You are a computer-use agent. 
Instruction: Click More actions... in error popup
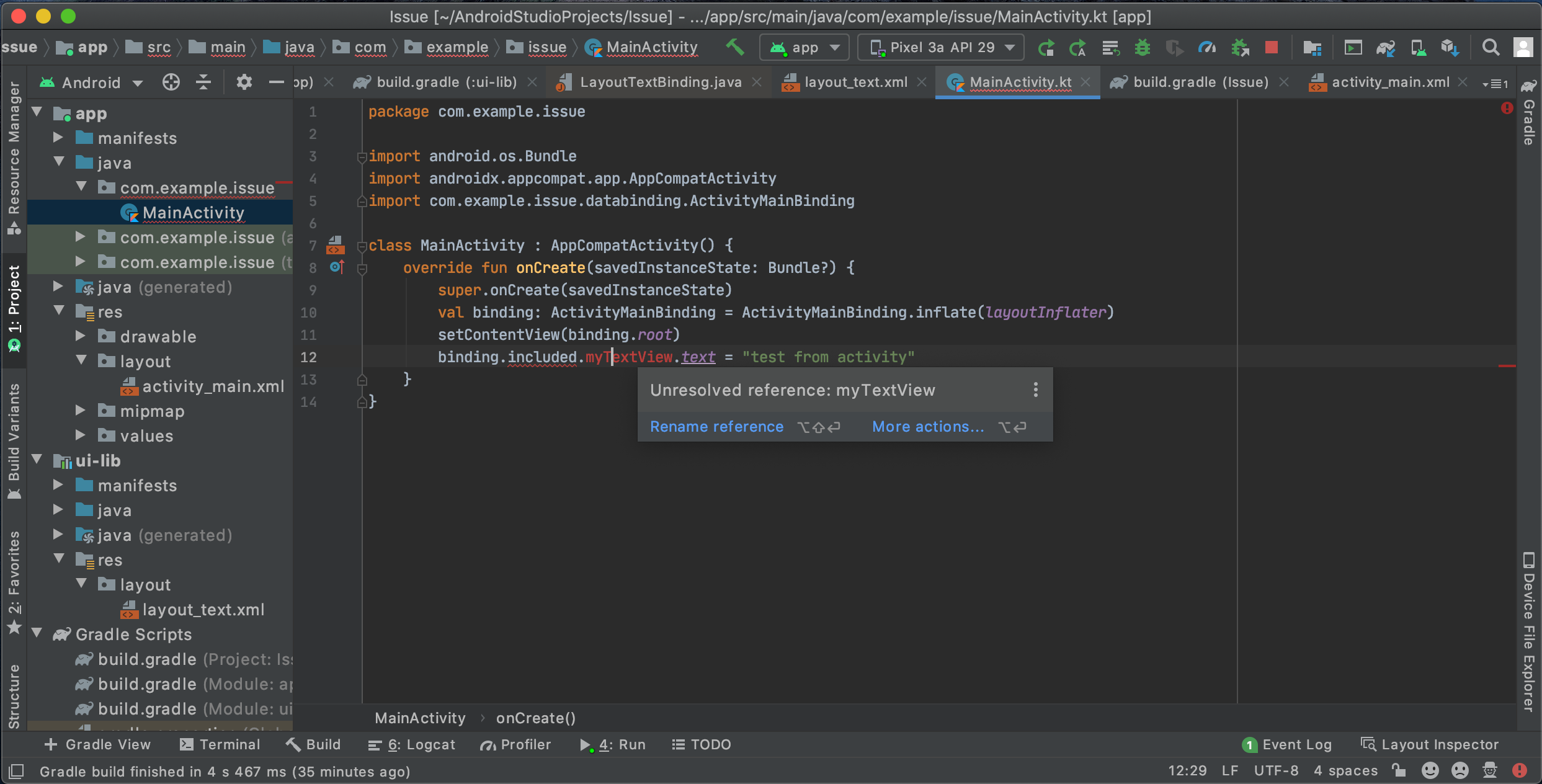click(927, 427)
